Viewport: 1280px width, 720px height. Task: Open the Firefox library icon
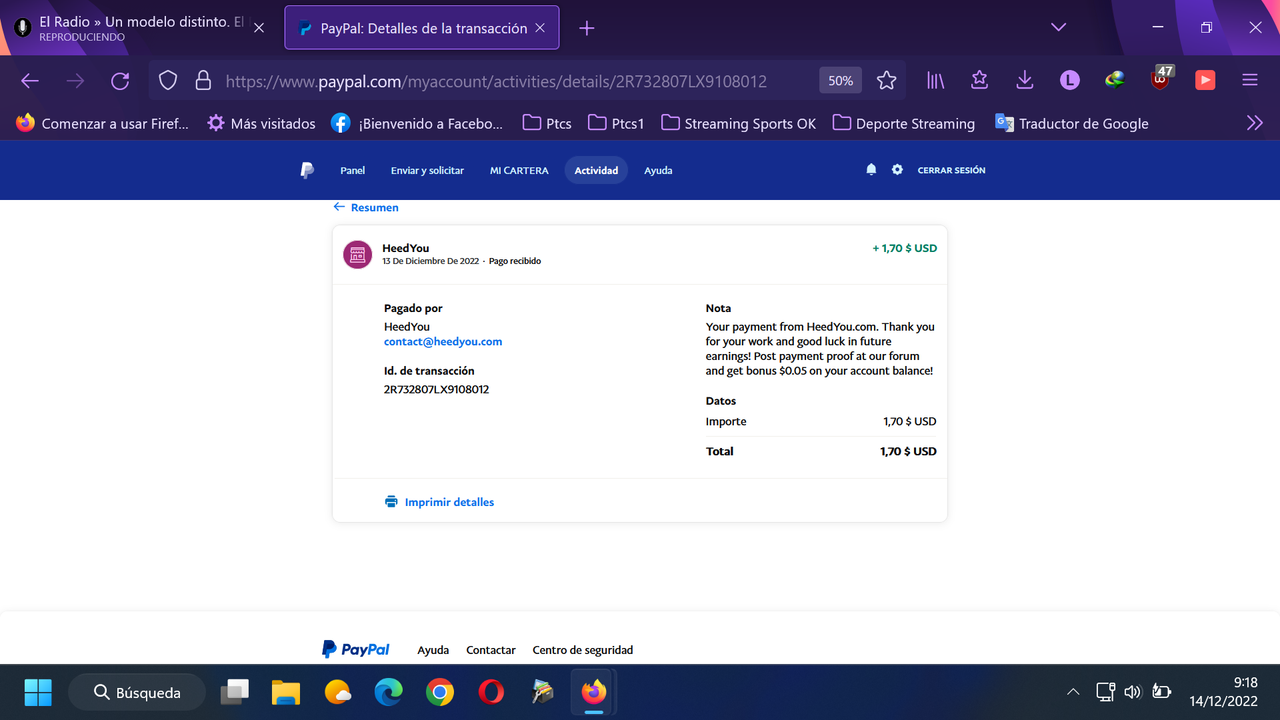(x=935, y=81)
